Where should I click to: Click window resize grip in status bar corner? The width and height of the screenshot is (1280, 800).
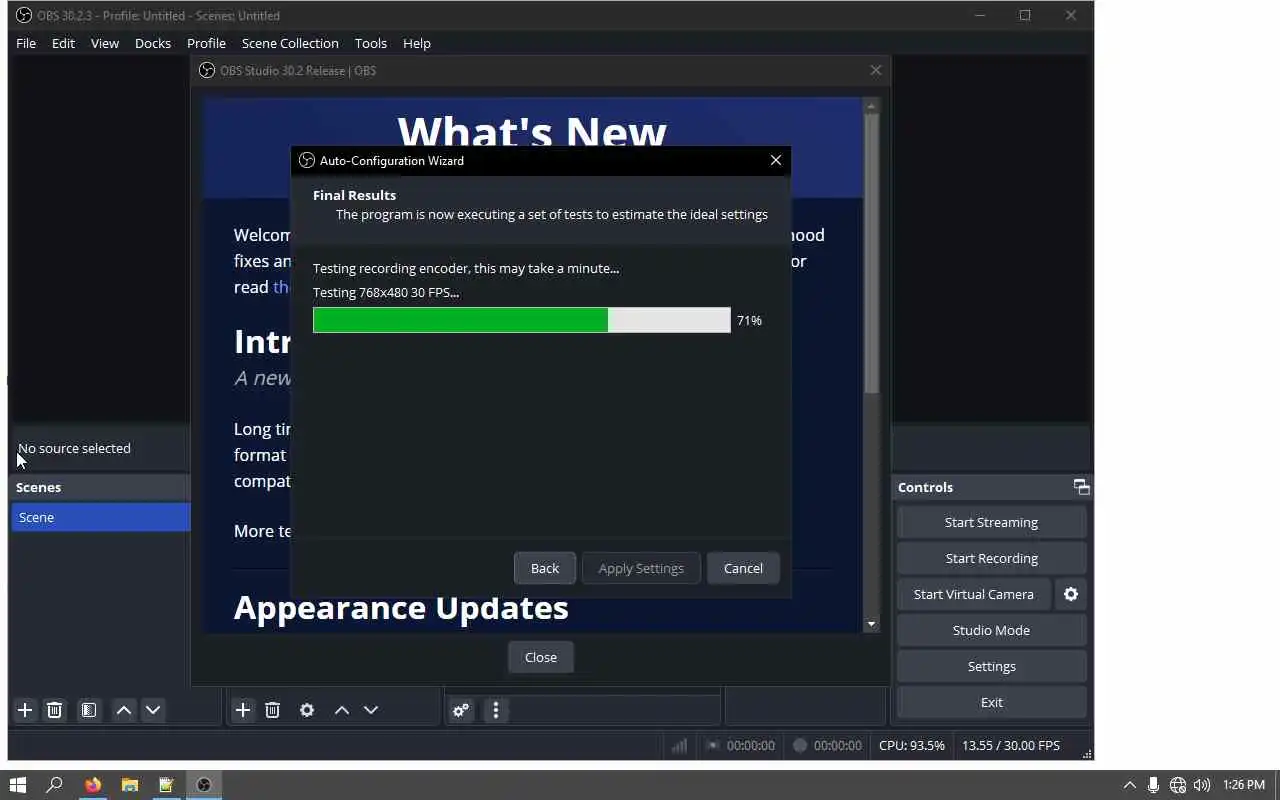(1087, 754)
